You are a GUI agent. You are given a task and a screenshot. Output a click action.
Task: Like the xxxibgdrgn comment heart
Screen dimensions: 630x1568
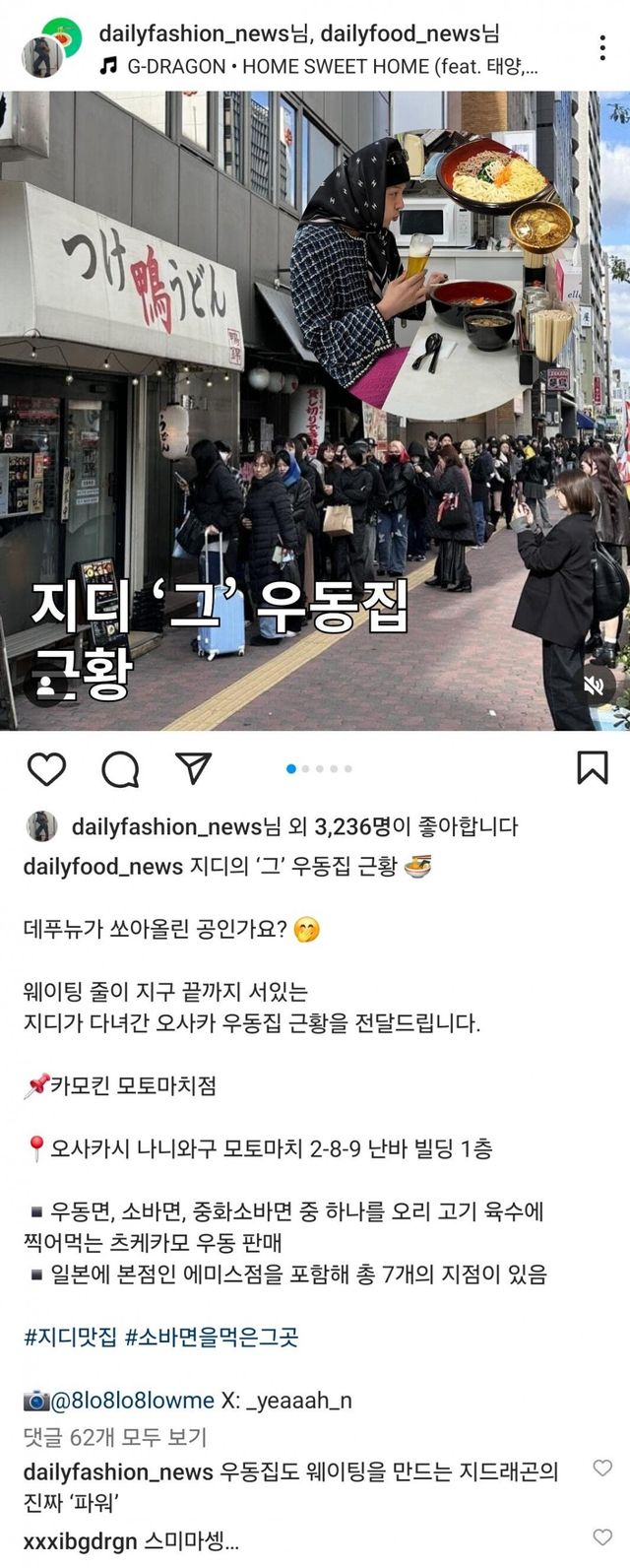coord(601,1536)
